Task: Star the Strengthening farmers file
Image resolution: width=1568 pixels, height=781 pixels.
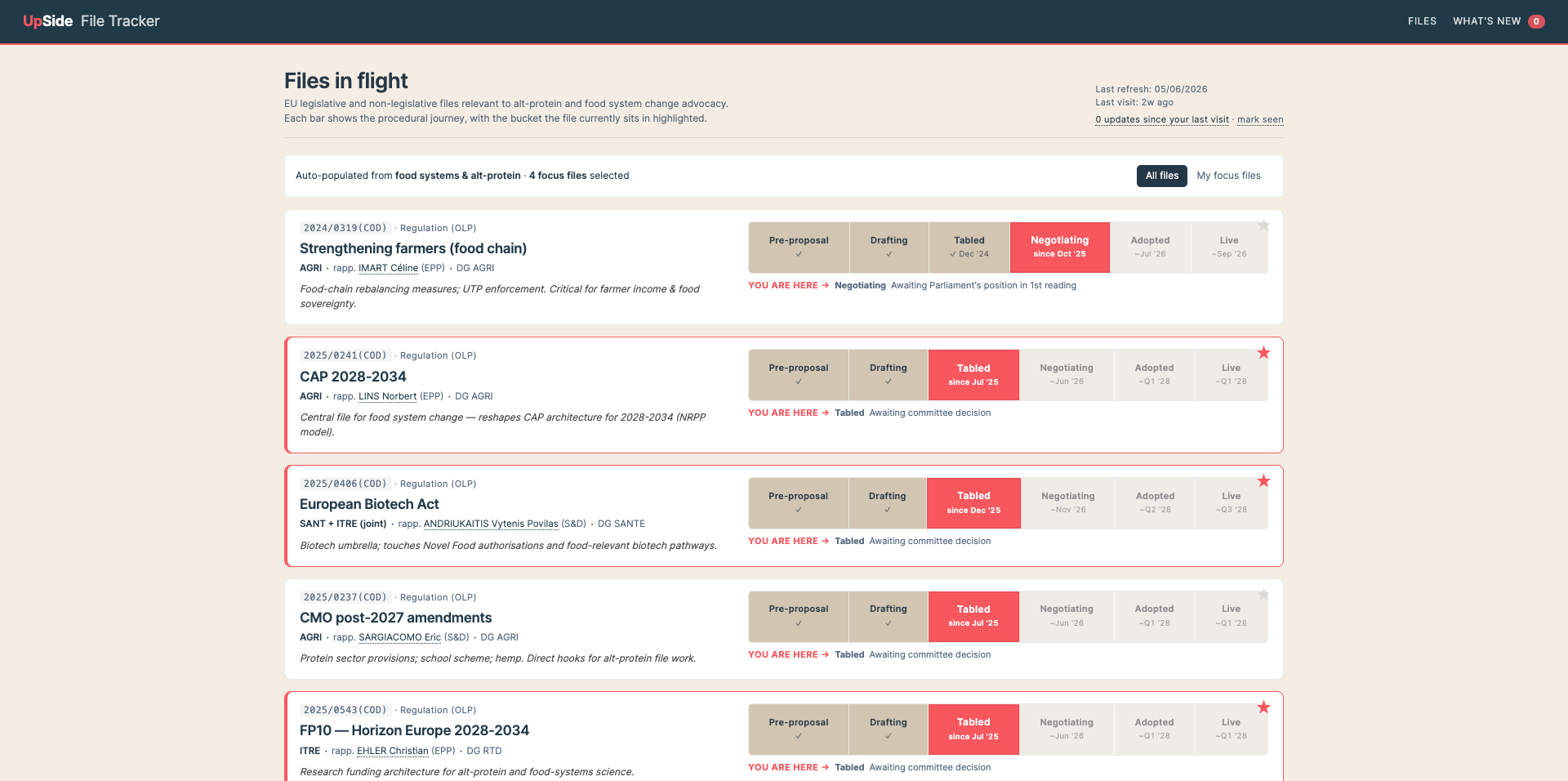Action: (1263, 225)
